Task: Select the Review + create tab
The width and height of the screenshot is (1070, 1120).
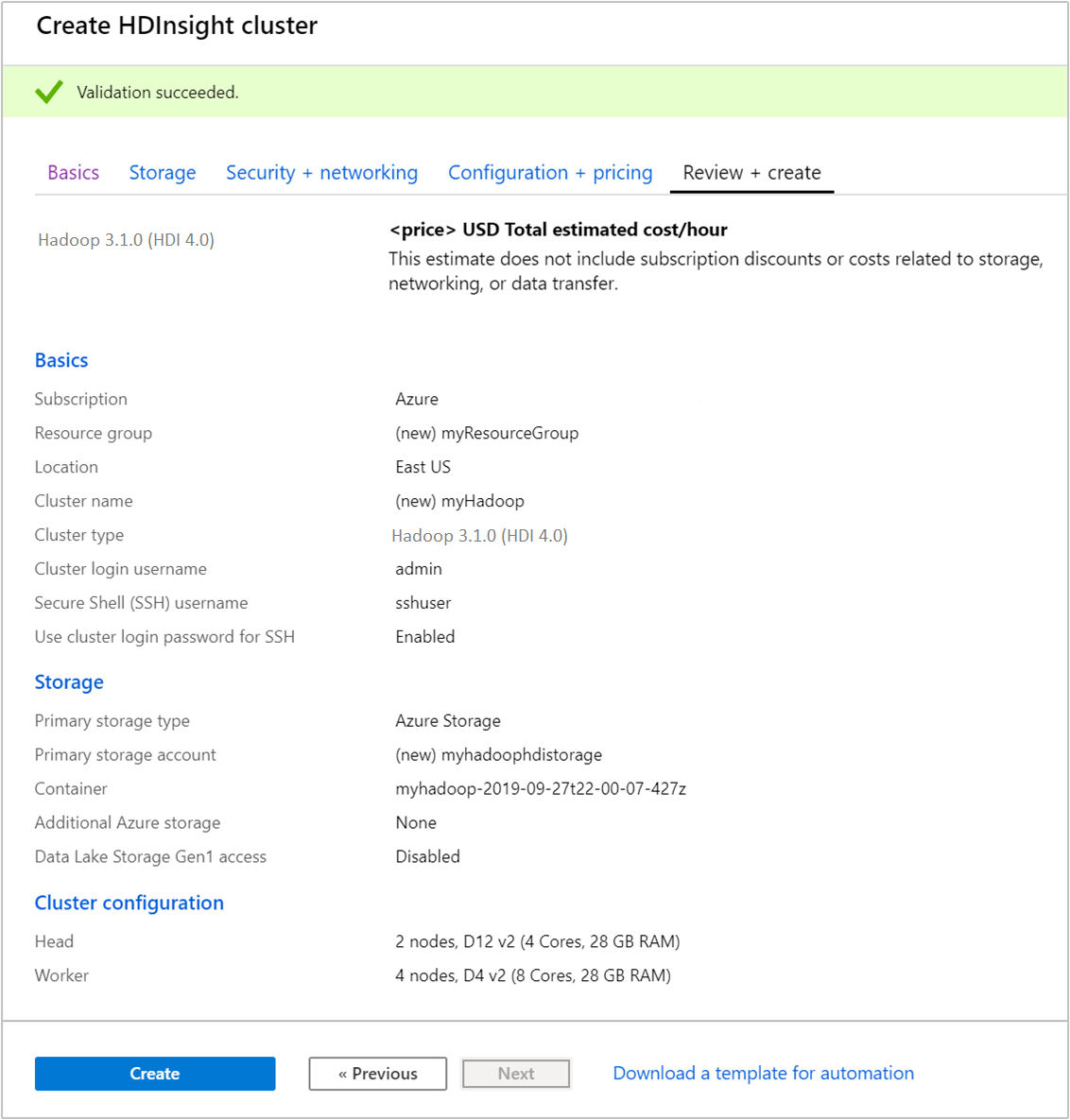Action: coord(751,172)
